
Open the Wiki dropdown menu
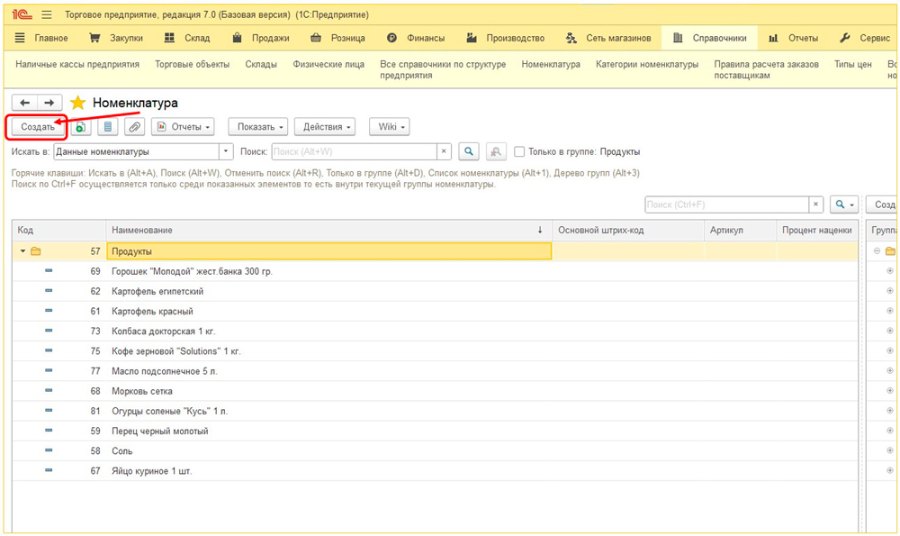click(x=390, y=127)
